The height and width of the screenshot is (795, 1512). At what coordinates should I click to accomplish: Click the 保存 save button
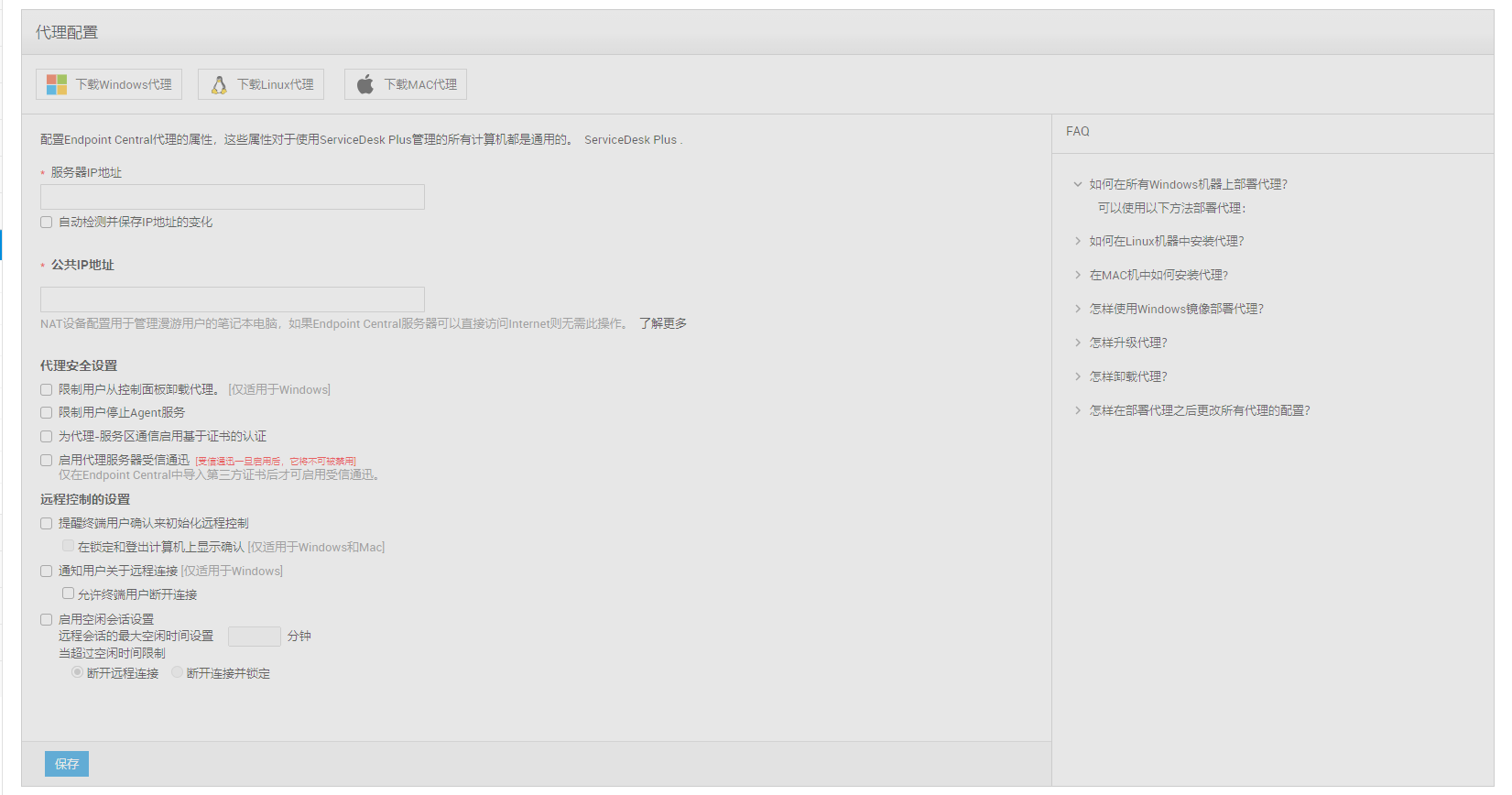pos(67,764)
